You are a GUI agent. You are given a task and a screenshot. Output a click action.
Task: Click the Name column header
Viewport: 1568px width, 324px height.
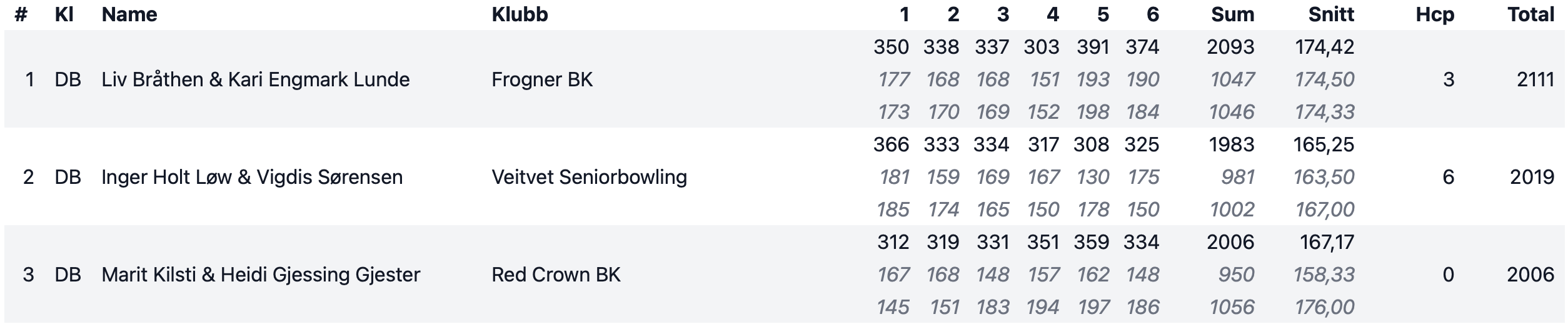click(129, 14)
